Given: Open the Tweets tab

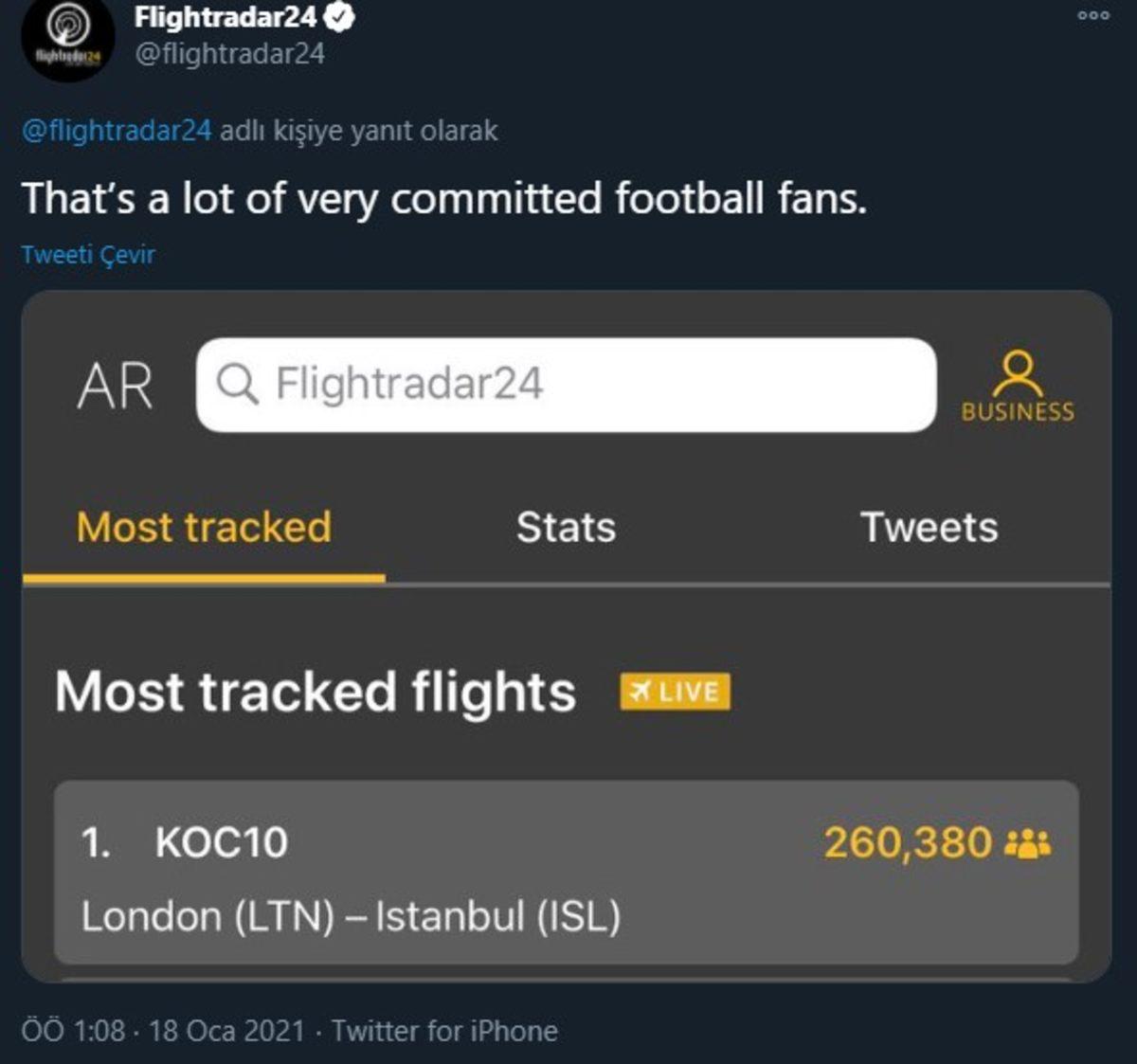Looking at the screenshot, I should [929, 529].
